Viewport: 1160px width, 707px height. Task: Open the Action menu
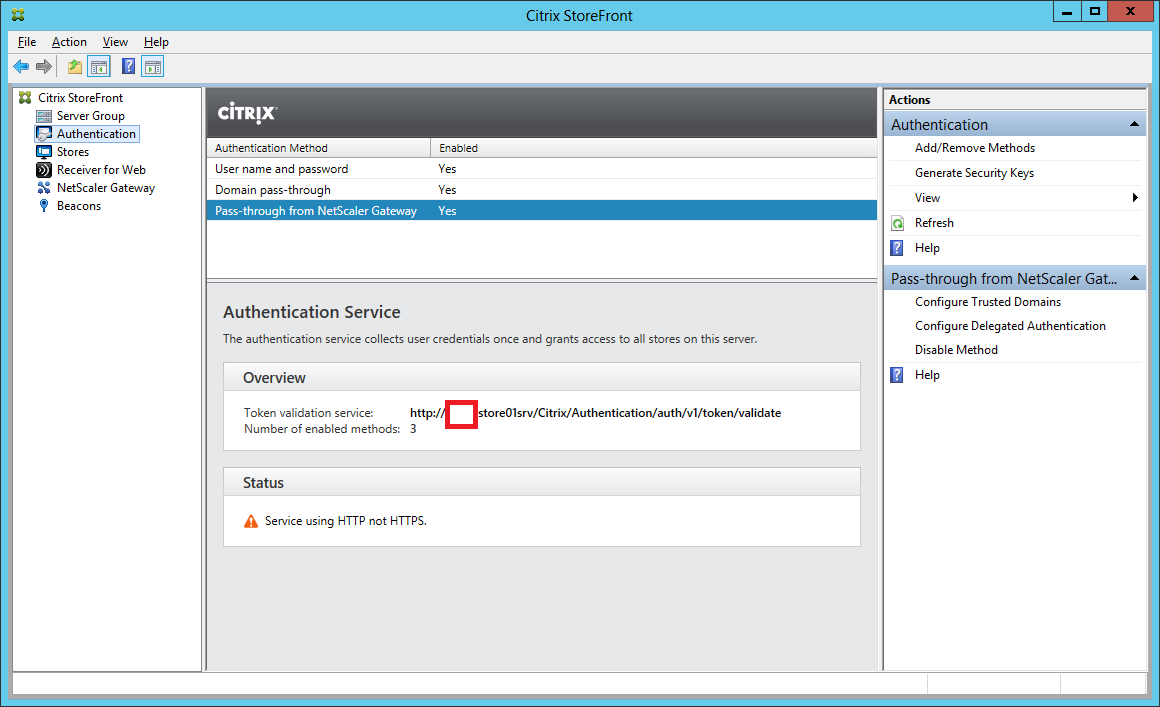pyautogui.click(x=69, y=42)
